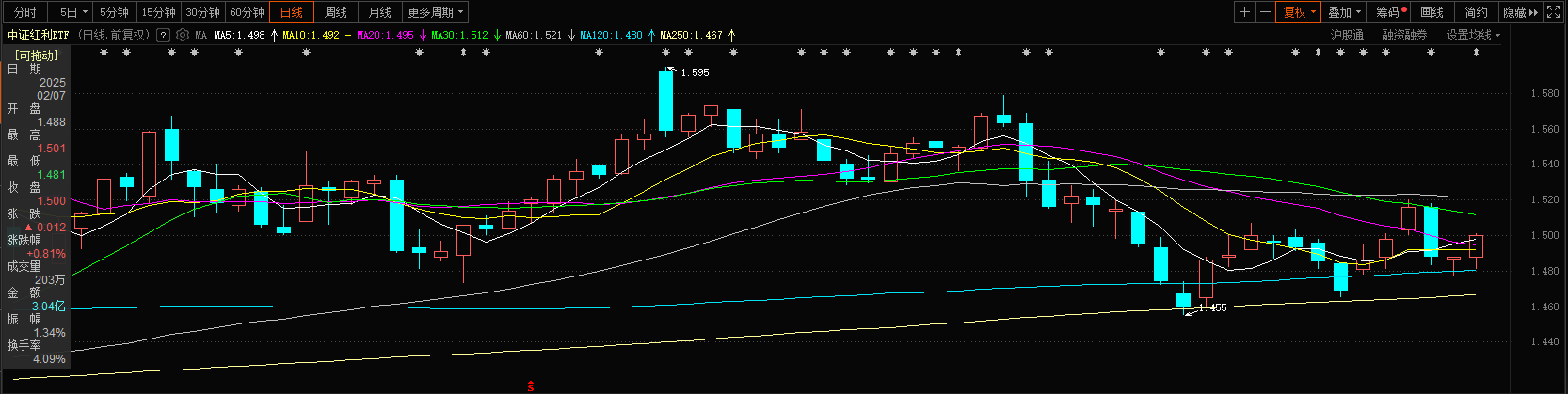Click the zoom in plus icon
The image size is (1568, 394).
click(1244, 12)
